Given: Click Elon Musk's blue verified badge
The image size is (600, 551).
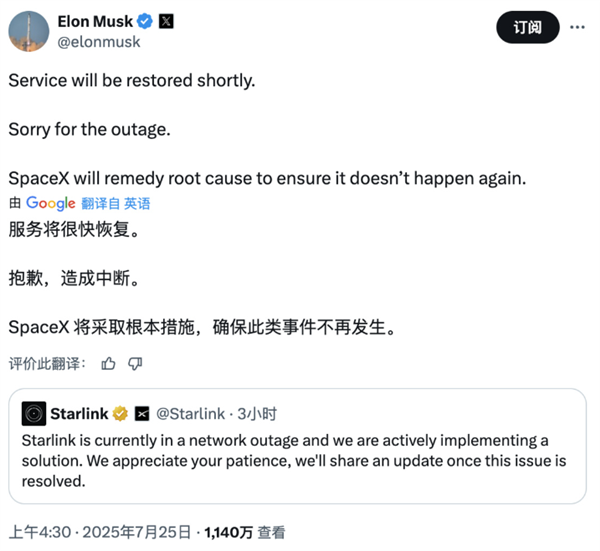Looking at the screenshot, I should (146, 21).
